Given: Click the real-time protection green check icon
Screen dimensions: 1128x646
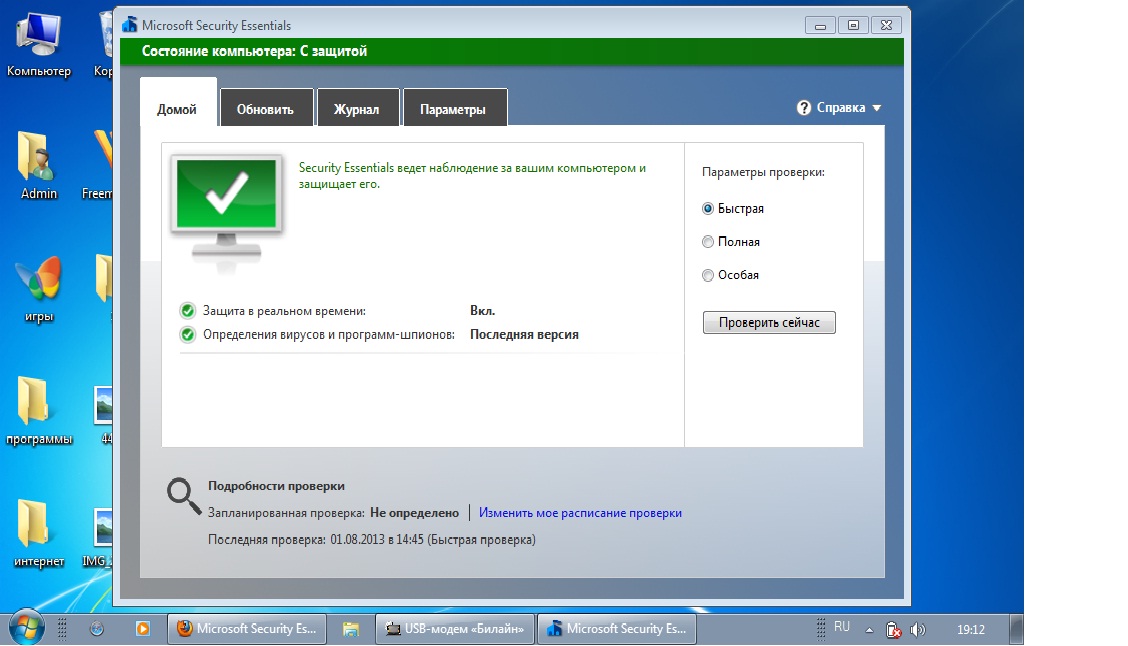Looking at the screenshot, I should 188,311.
